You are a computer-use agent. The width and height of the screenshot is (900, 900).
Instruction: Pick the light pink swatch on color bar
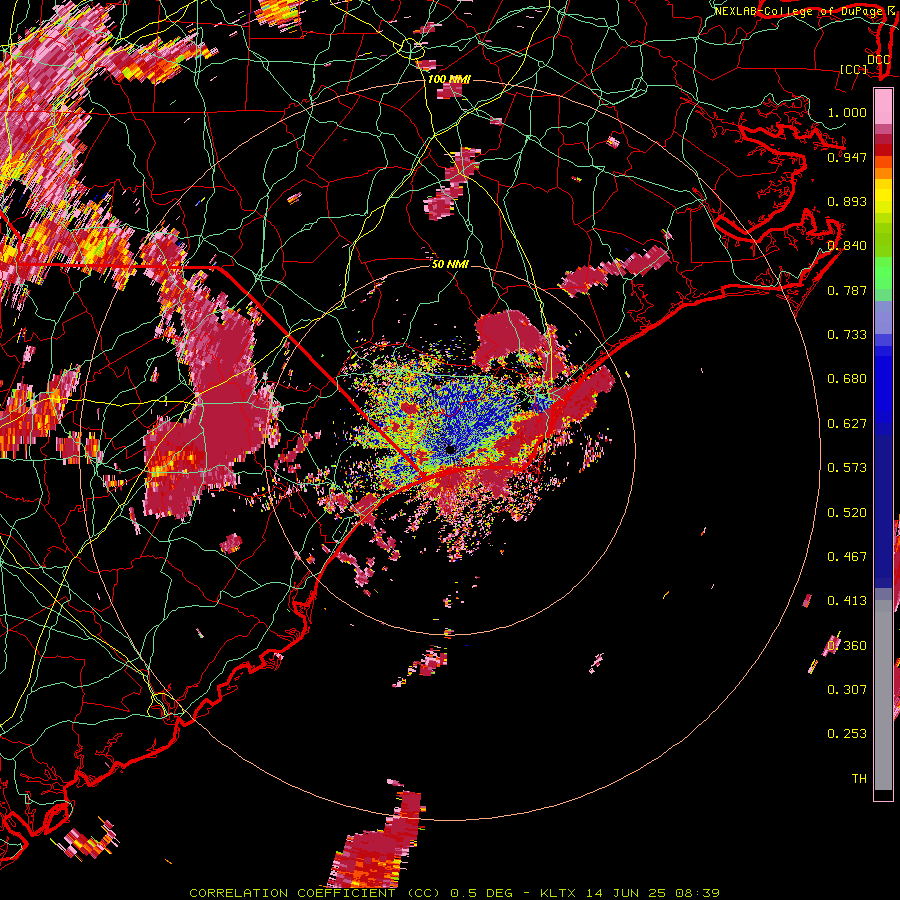click(x=883, y=106)
